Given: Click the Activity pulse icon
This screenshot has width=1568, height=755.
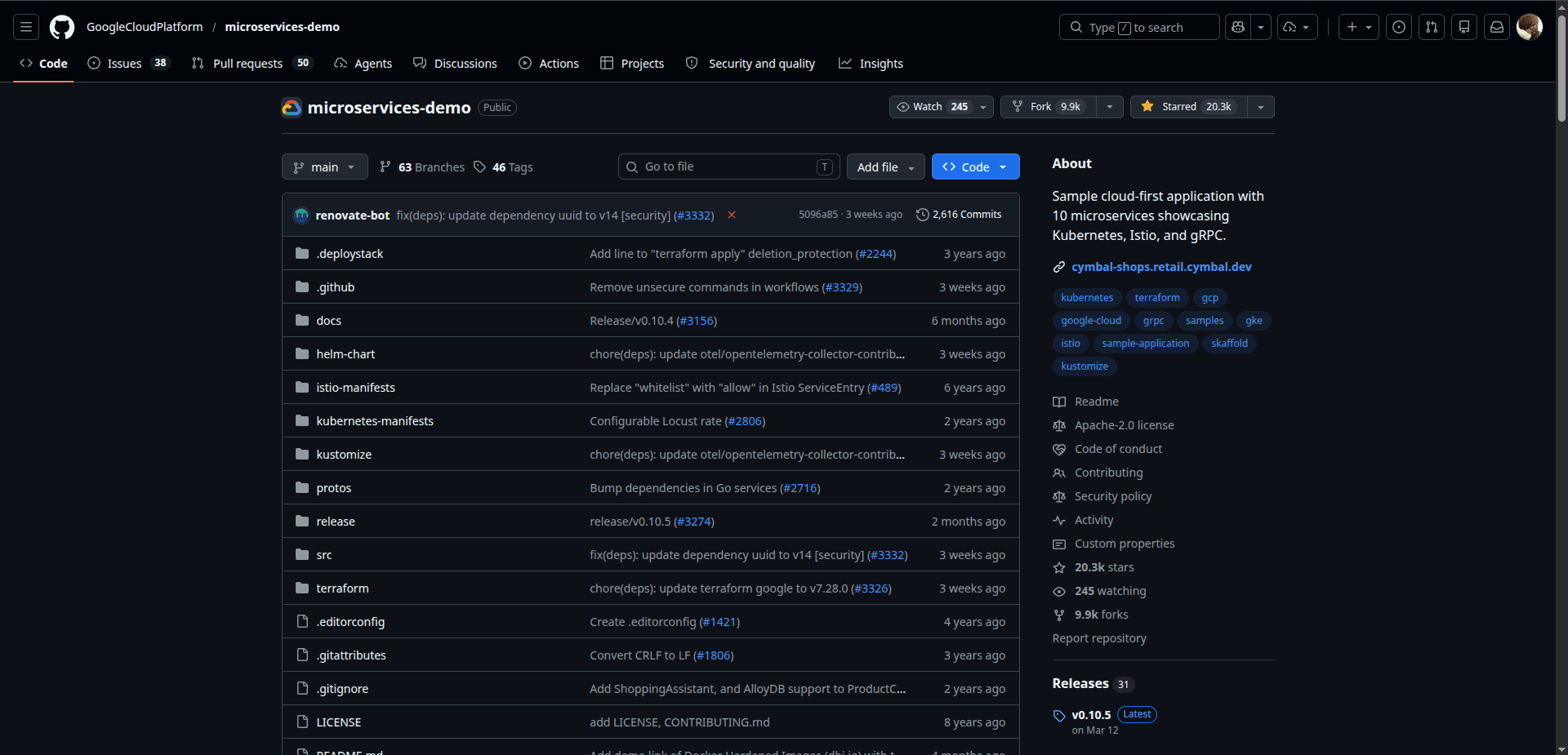Looking at the screenshot, I should pyautogui.click(x=1059, y=520).
